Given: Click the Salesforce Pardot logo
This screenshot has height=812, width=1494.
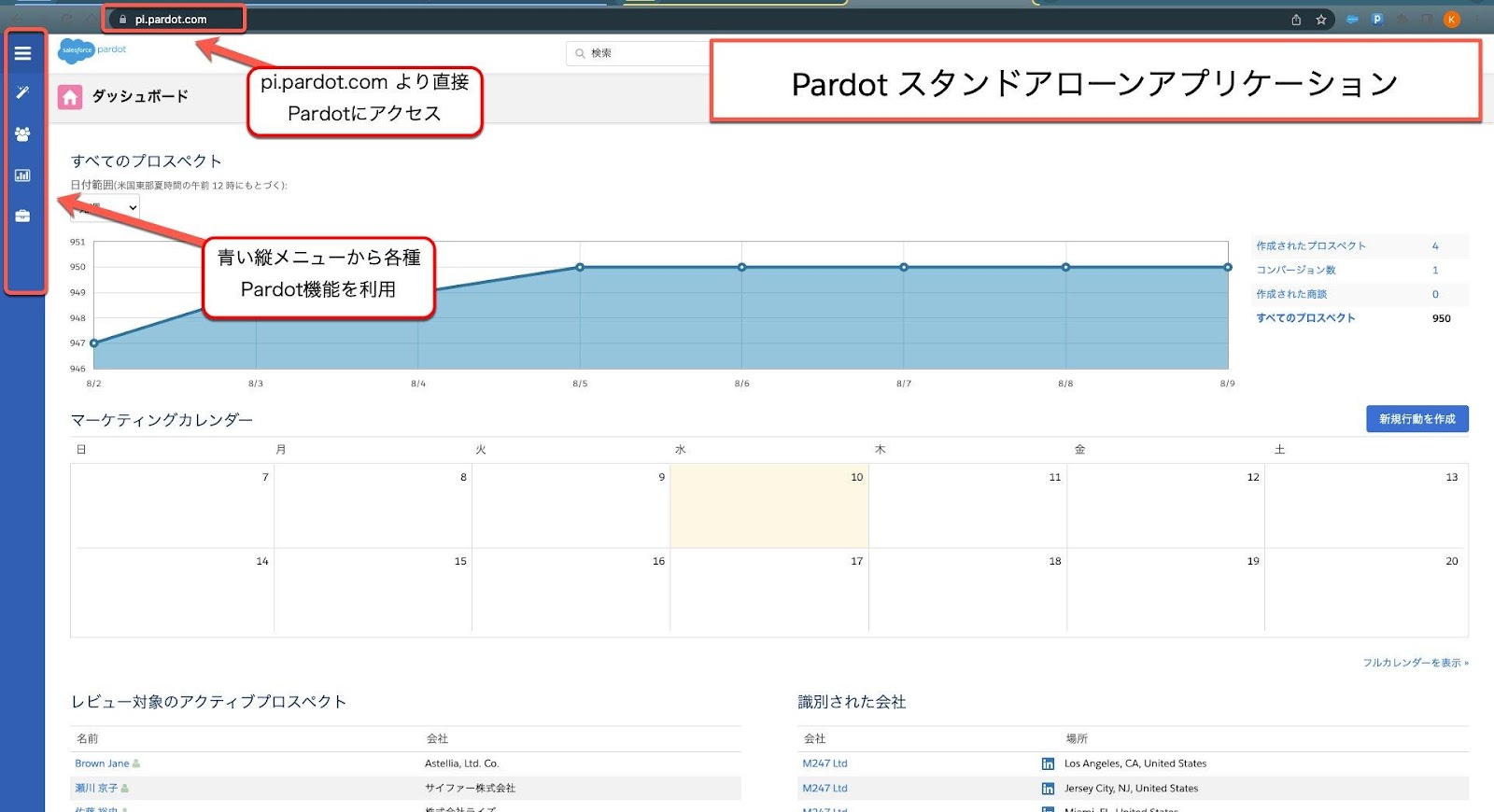Looking at the screenshot, I should coord(92,50).
